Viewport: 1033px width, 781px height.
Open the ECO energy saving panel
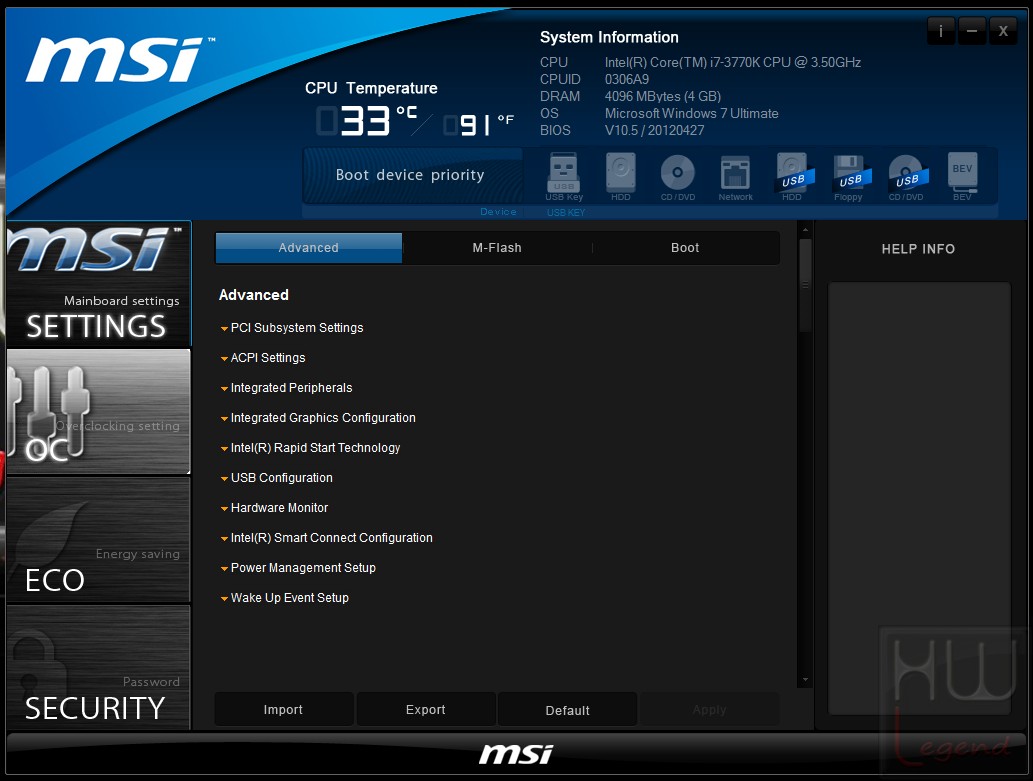99,540
